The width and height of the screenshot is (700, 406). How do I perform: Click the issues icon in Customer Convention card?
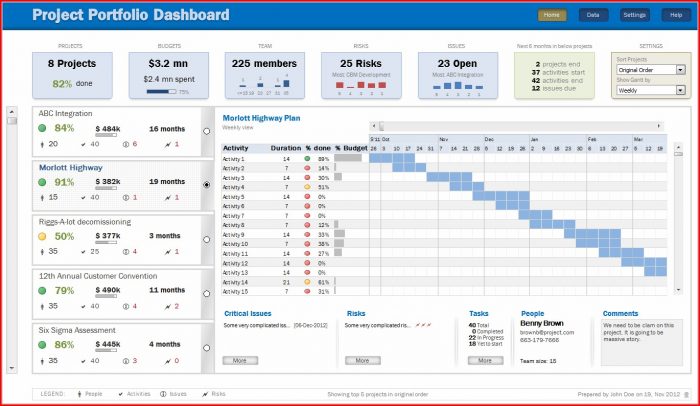point(126,306)
